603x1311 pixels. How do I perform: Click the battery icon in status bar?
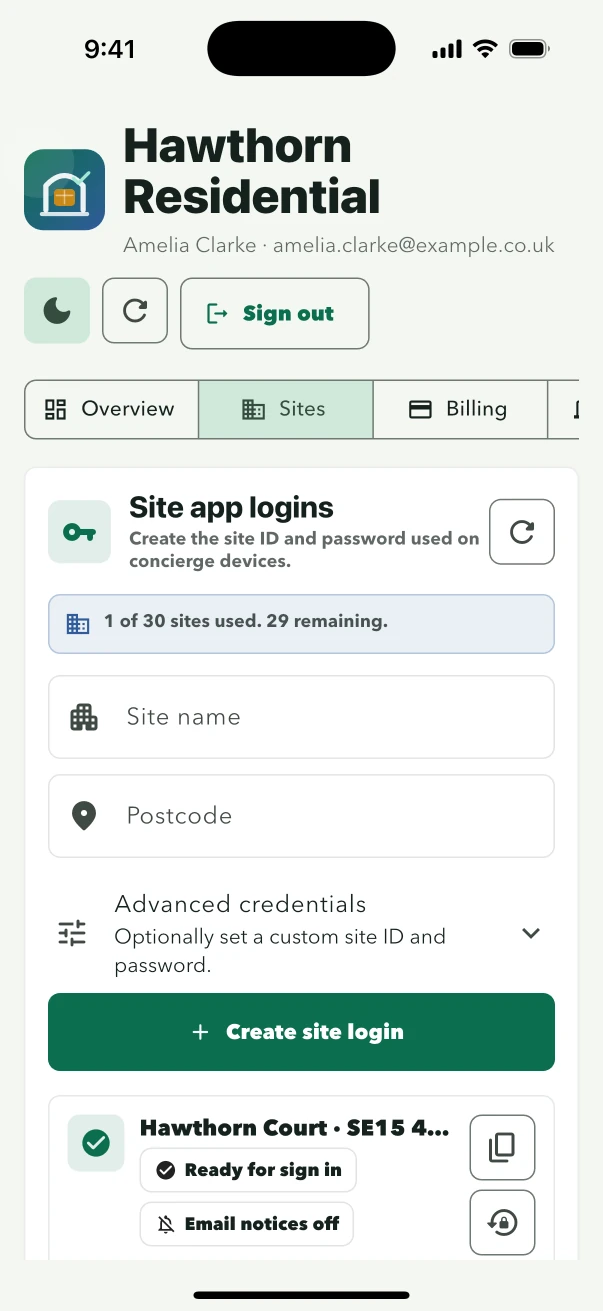(x=529, y=49)
